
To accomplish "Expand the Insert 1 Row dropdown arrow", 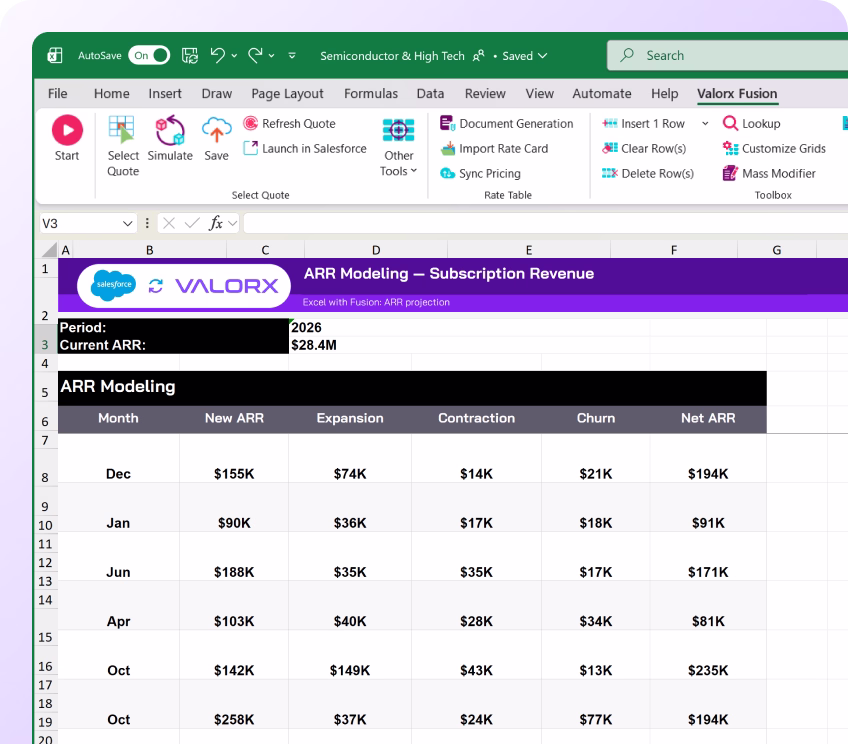I will pos(705,124).
